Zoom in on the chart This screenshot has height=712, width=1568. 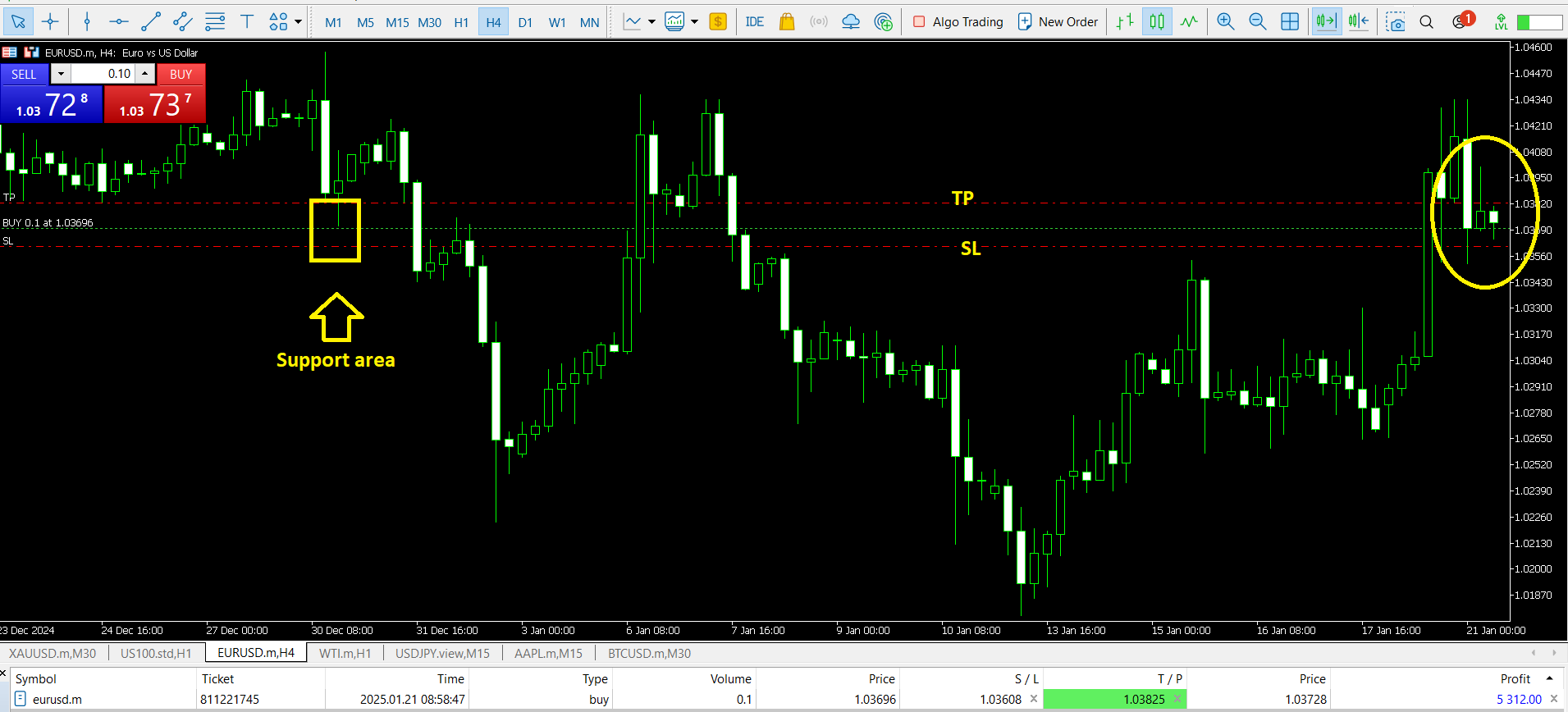coord(1225,22)
